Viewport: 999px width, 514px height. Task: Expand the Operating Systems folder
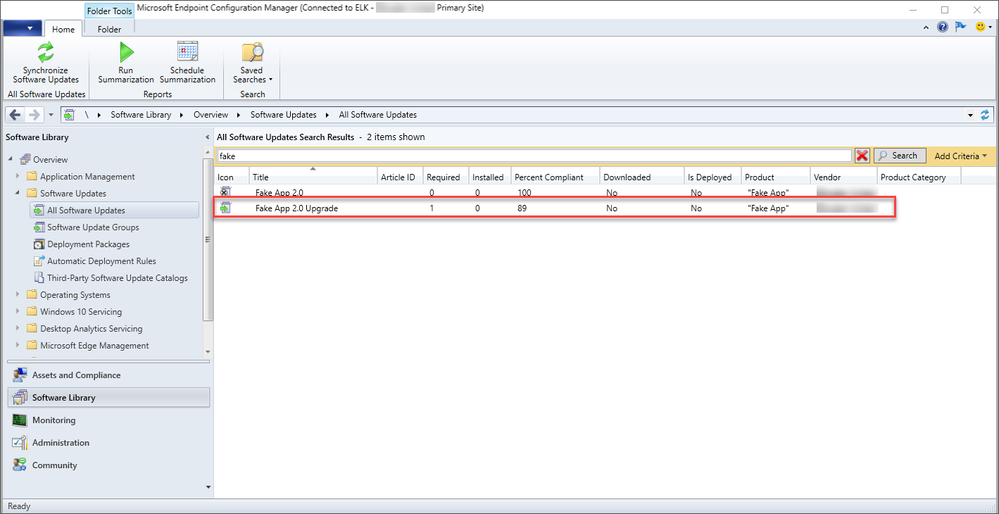tap(18, 295)
